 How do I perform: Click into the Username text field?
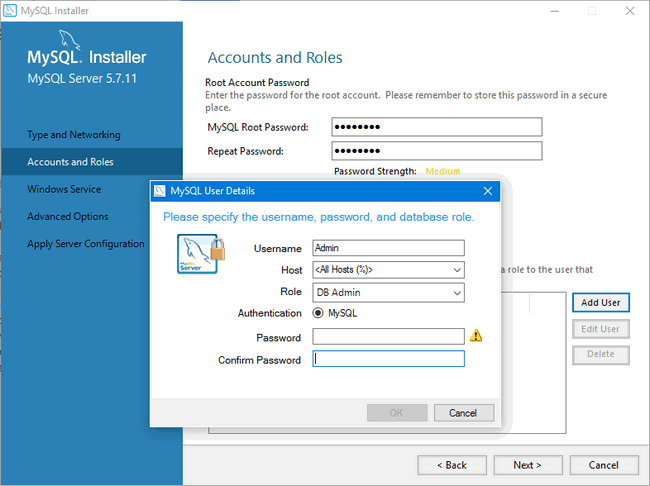[x=388, y=248]
